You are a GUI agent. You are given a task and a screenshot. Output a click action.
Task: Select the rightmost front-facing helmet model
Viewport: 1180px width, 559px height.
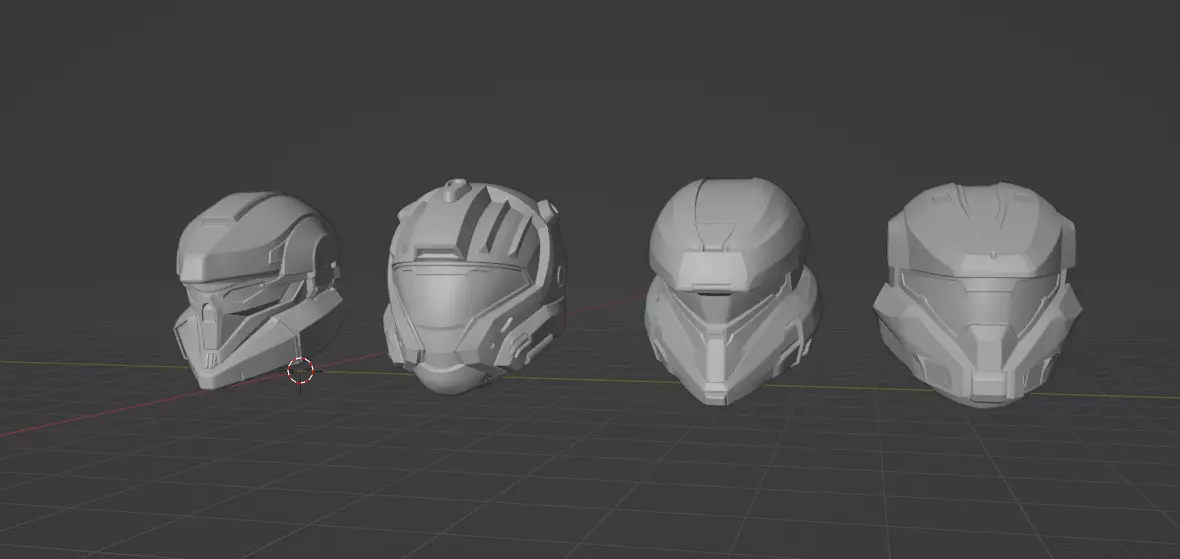(978, 295)
